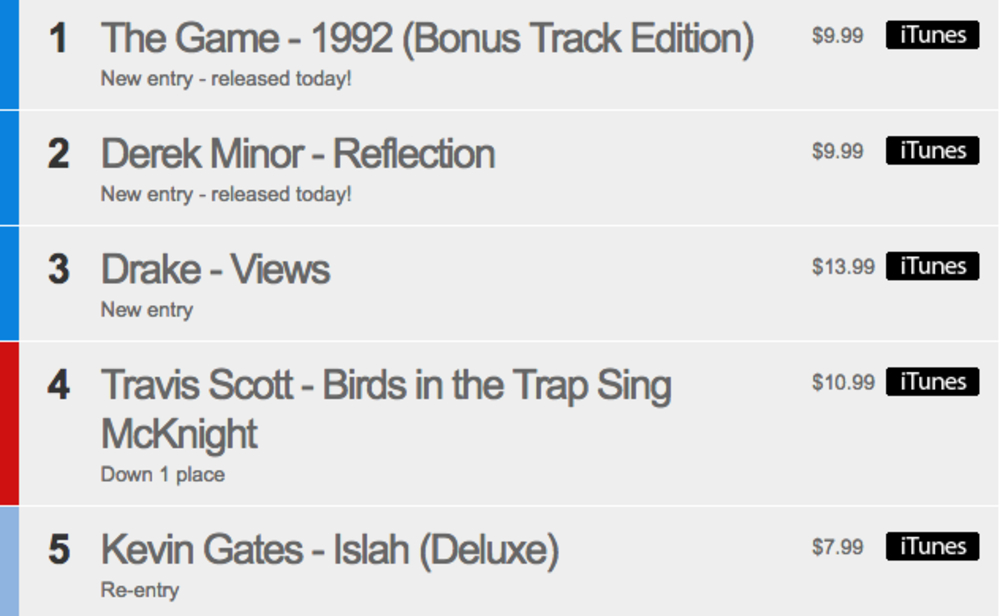Select the $7.99 price for Kevin Gates
Image resolution: width=1000 pixels, height=616 pixels.
coord(837,547)
